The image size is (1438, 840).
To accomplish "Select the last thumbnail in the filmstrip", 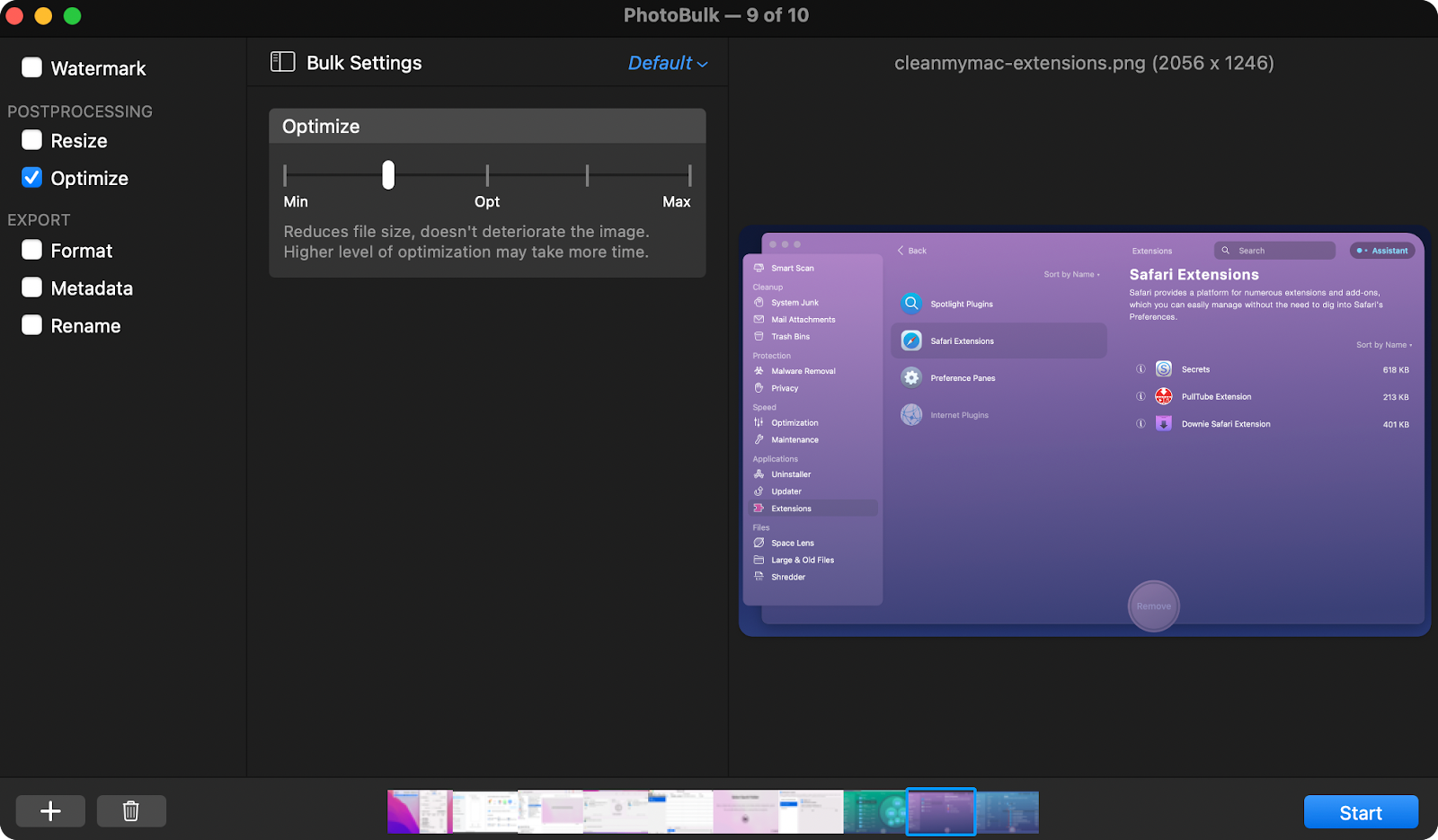I will [x=1007, y=811].
